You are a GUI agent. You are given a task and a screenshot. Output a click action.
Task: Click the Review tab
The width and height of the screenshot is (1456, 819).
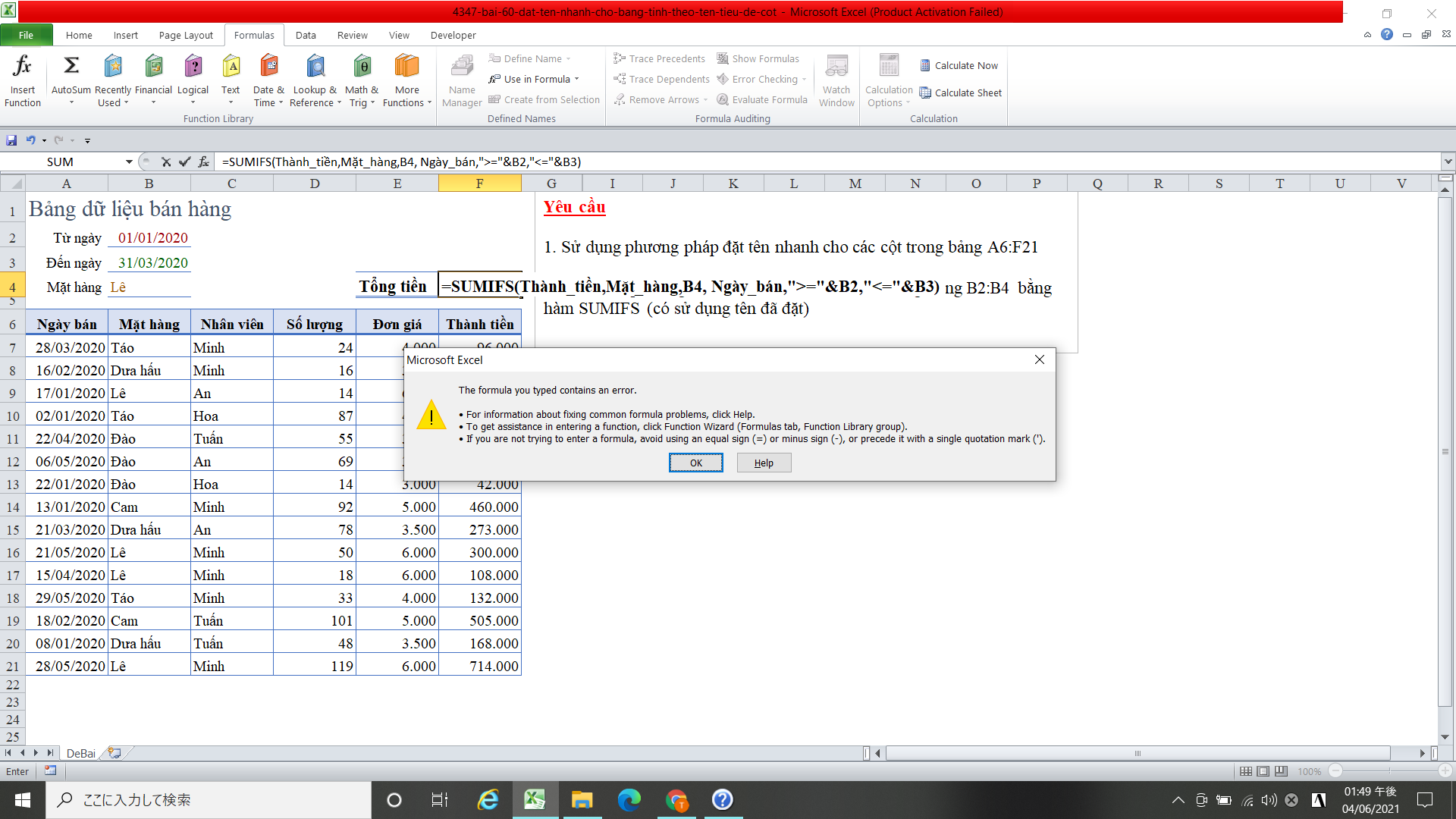(x=353, y=35)
